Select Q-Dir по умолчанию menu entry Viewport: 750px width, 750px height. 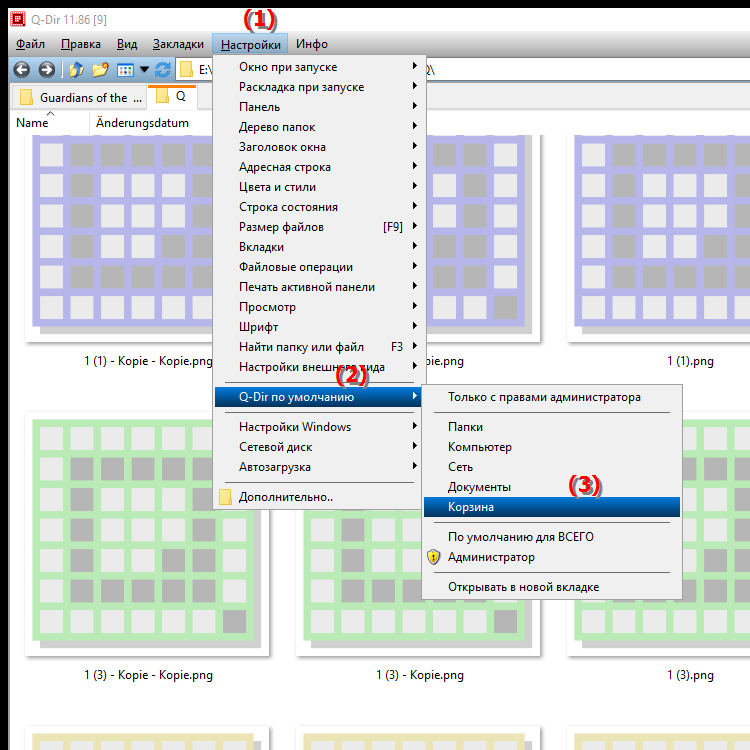click(318, 397)
